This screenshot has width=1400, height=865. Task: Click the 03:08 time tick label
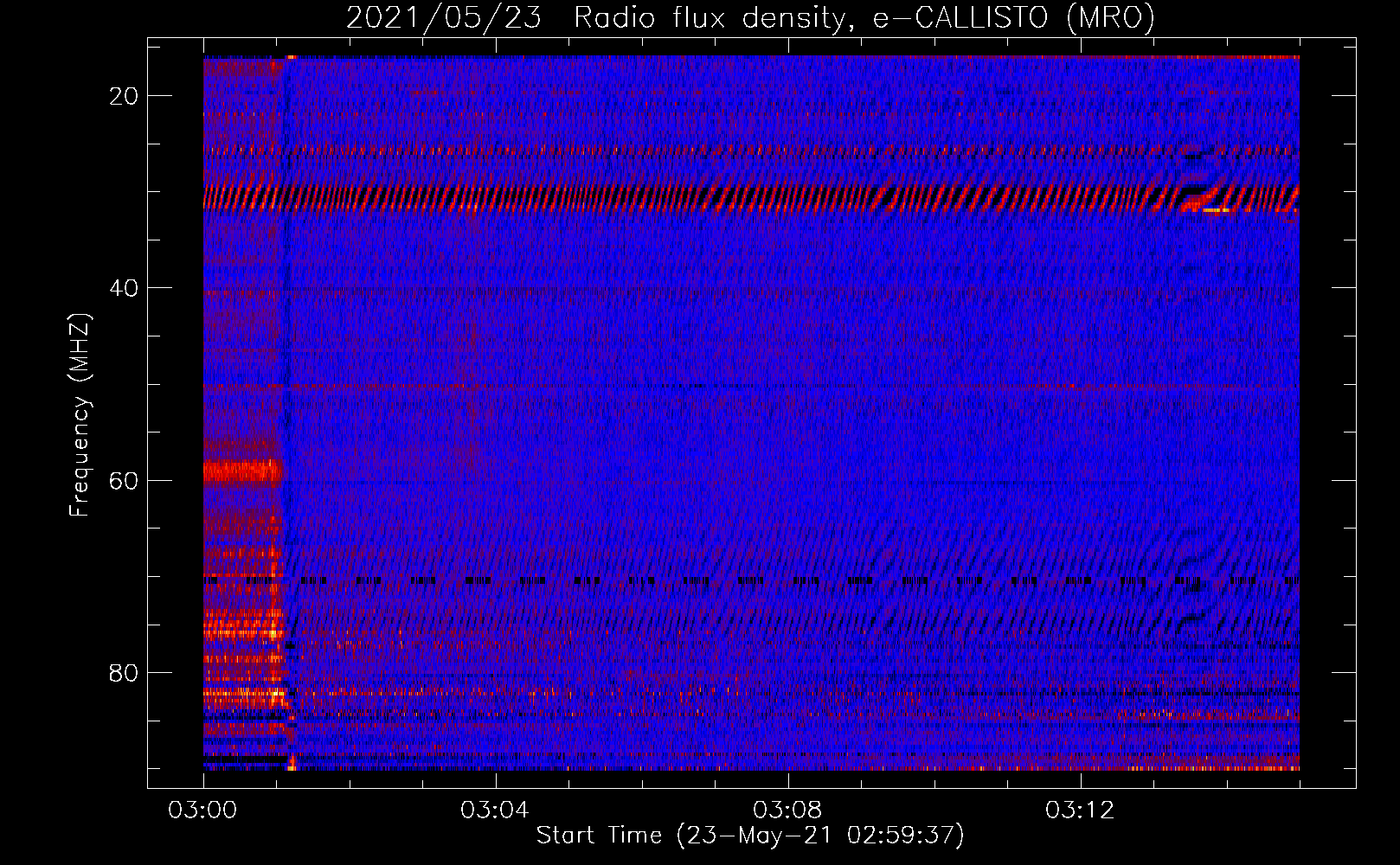(x=787, y=811)
